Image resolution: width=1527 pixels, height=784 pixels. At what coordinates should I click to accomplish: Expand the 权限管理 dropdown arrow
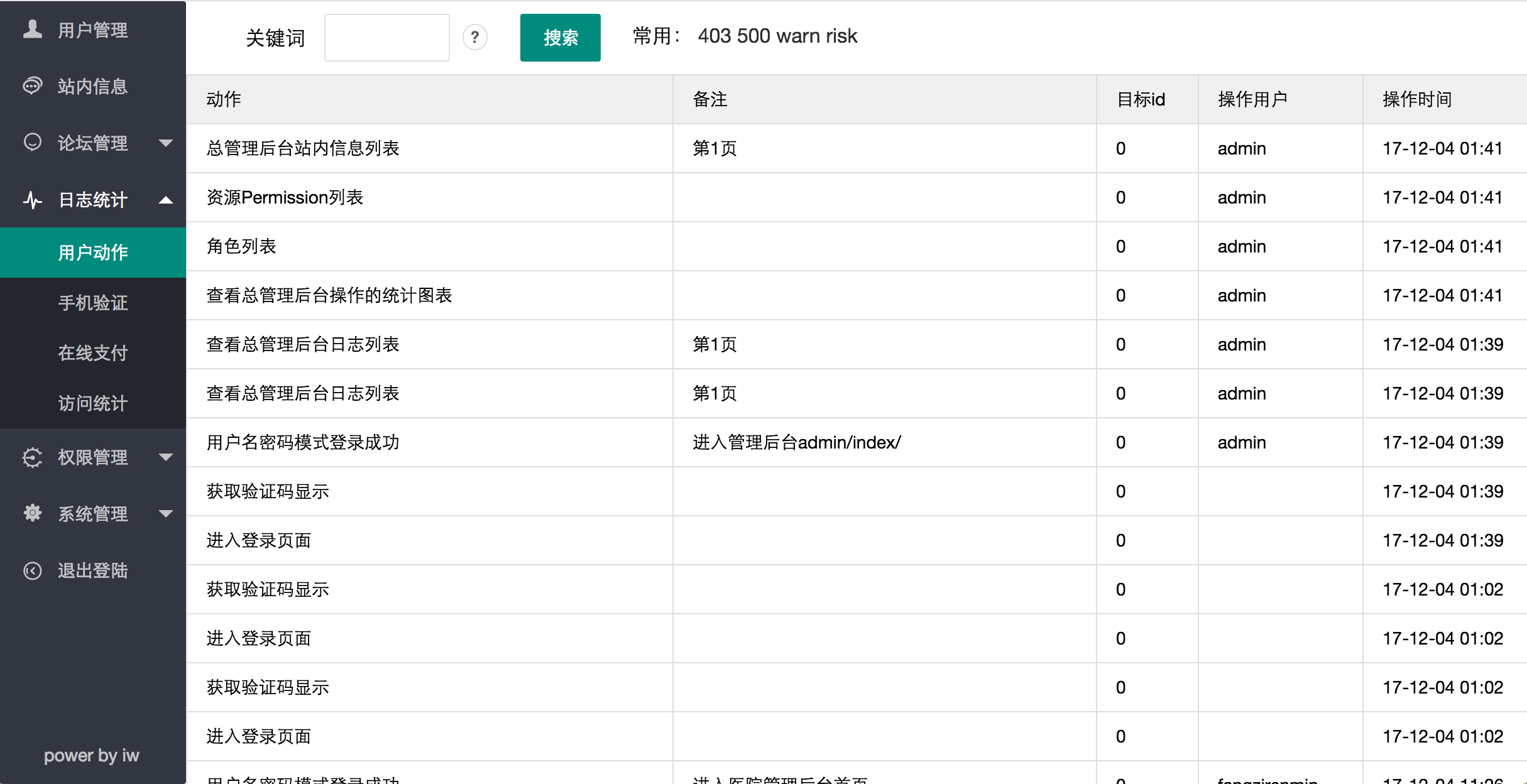pos(166,457)
